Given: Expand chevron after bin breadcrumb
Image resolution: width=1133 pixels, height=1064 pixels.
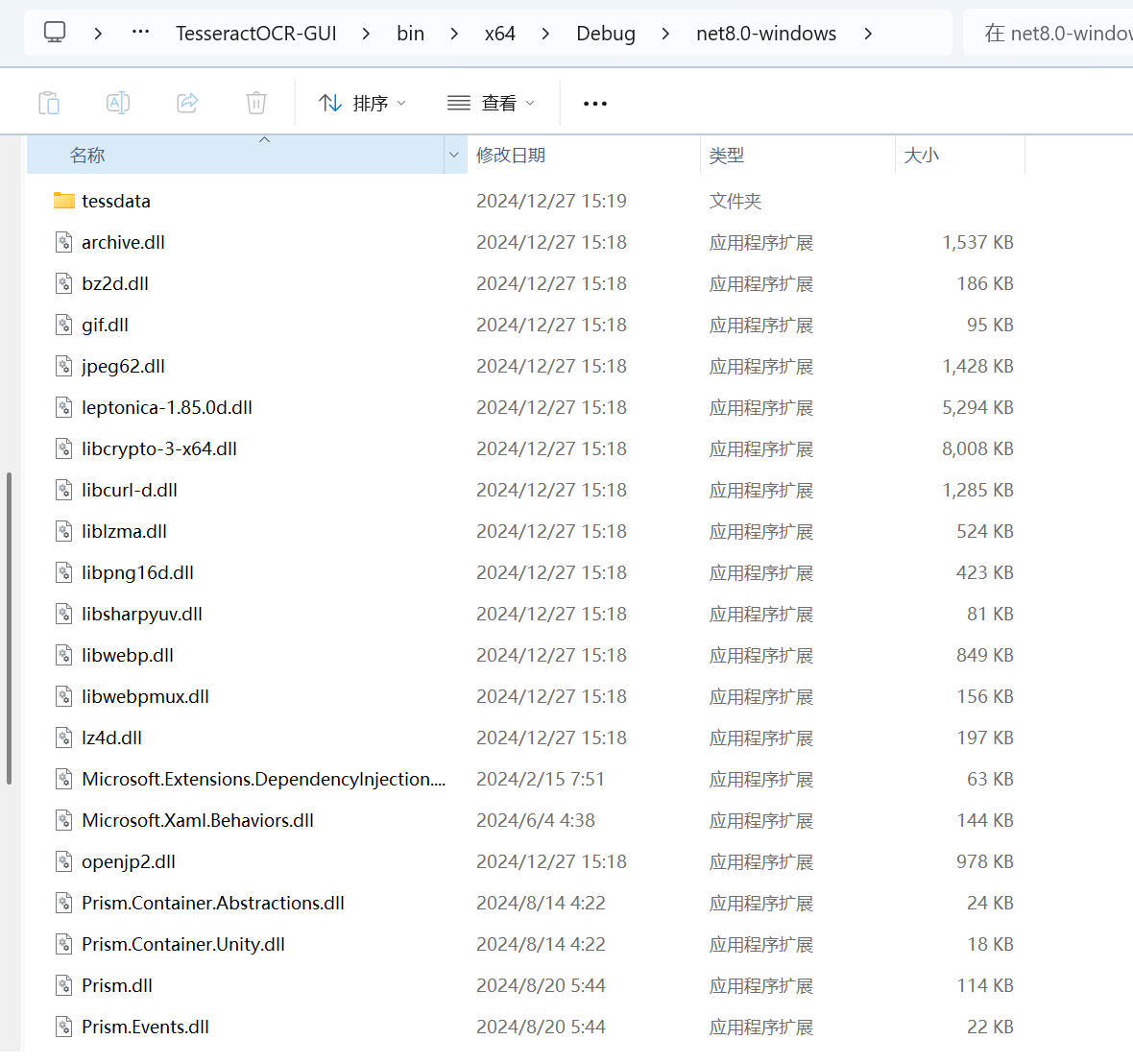Looking at the screenshot, I should click(454, 34).
